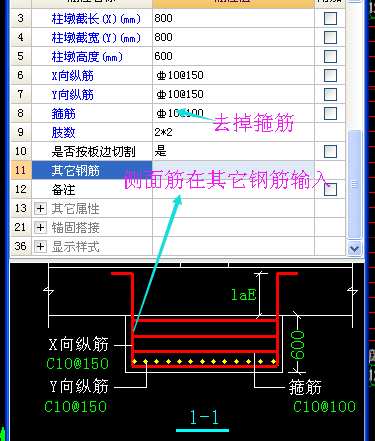The width and height of the screenshot is (375, 441).
Task: Select the X向纵筋 property name
Action: [73, 76]
